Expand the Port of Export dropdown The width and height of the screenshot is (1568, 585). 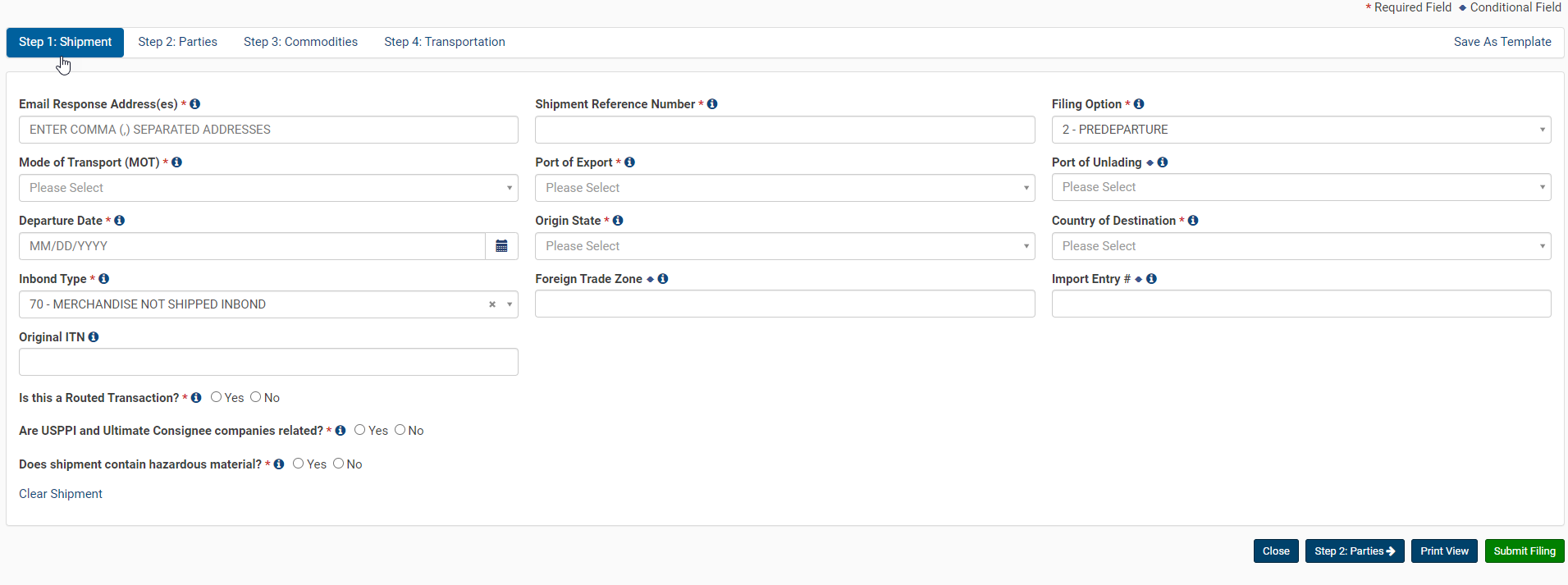click(784, 188)
